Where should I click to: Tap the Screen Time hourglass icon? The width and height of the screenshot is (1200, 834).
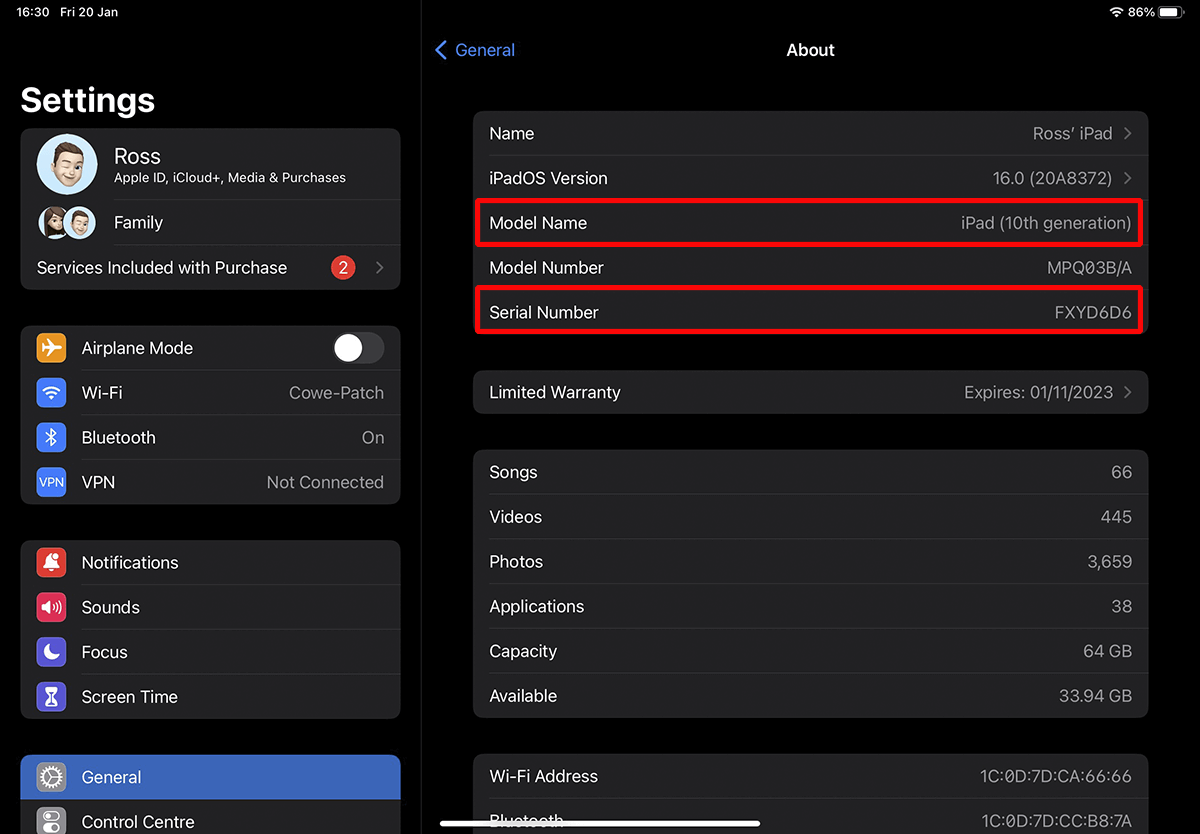[51, 697]
